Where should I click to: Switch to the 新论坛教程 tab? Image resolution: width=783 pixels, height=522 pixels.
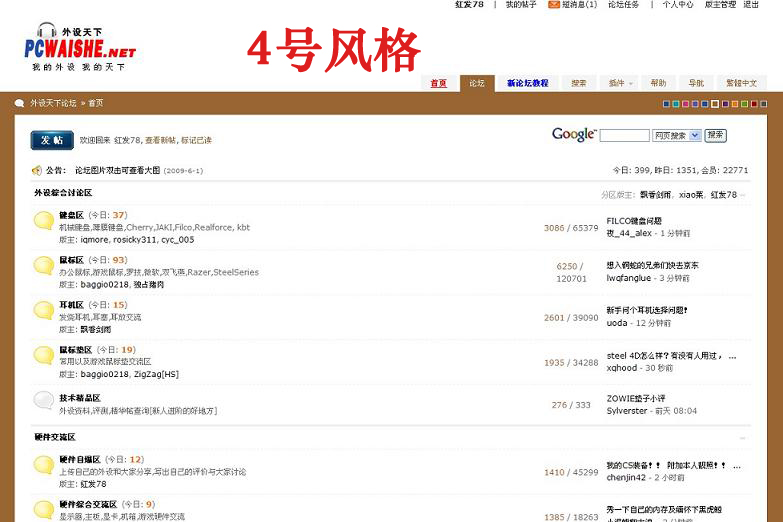coord(527,83)
